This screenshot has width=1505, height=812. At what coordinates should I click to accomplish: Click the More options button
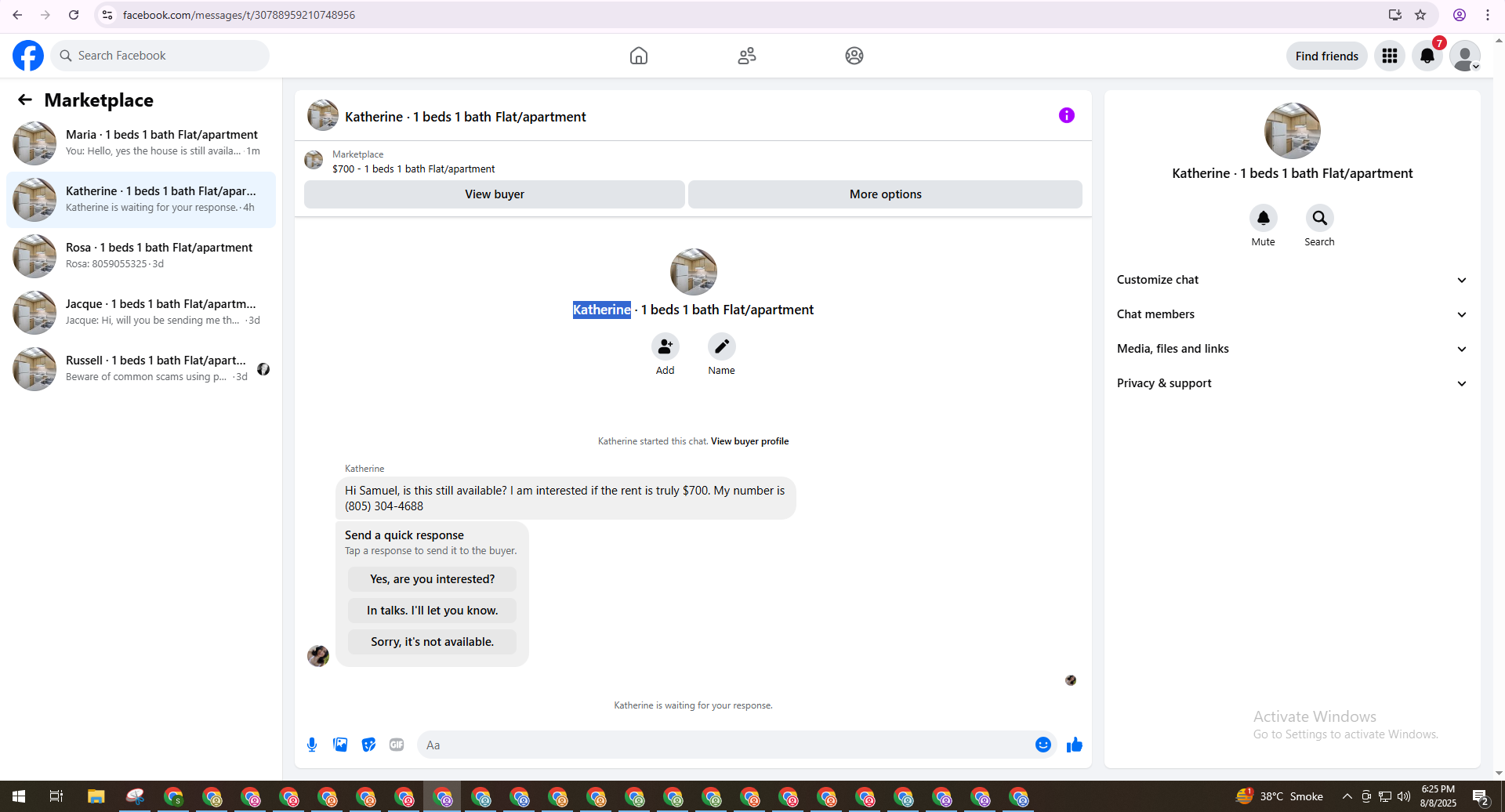pyautogui.click(x=885, y=194)
